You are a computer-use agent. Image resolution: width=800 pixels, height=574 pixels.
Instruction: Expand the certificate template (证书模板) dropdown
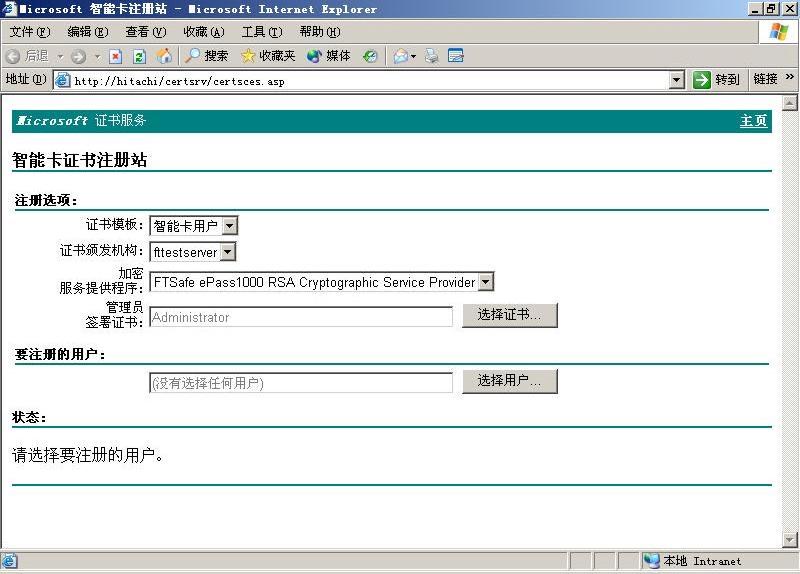pos(230,226)
